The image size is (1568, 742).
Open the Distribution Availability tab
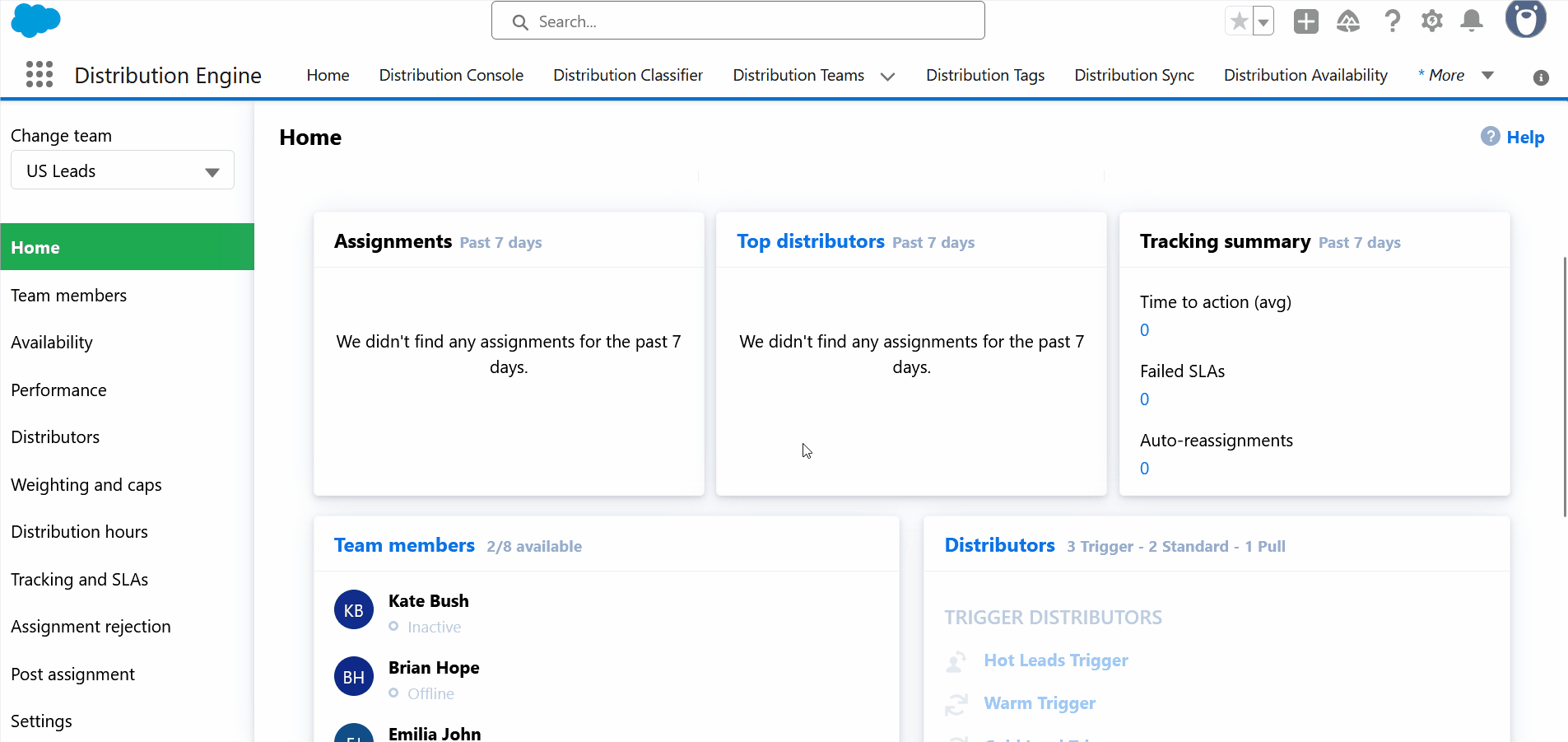tap(1305, 75)
